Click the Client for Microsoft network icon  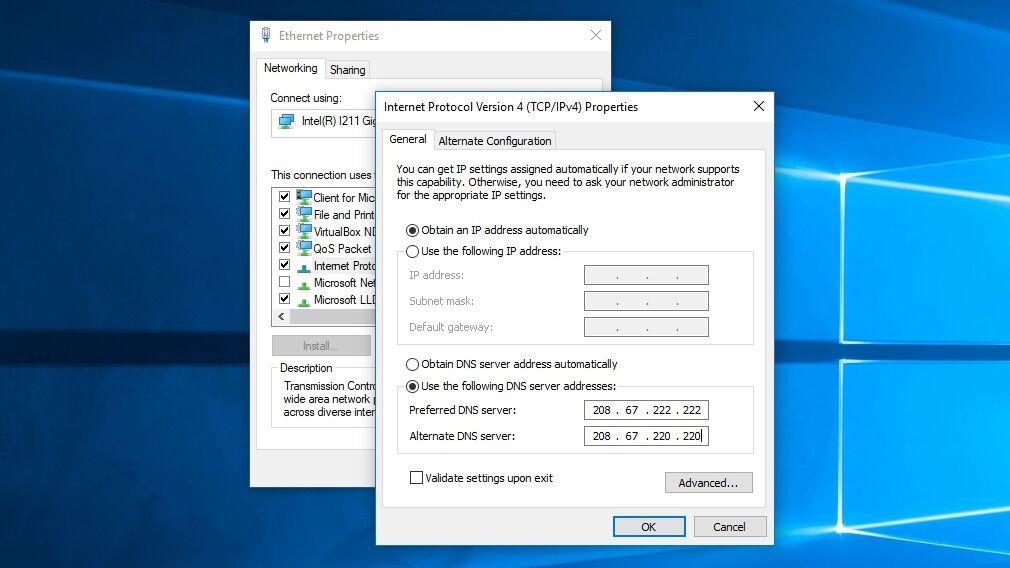[304, 196]
